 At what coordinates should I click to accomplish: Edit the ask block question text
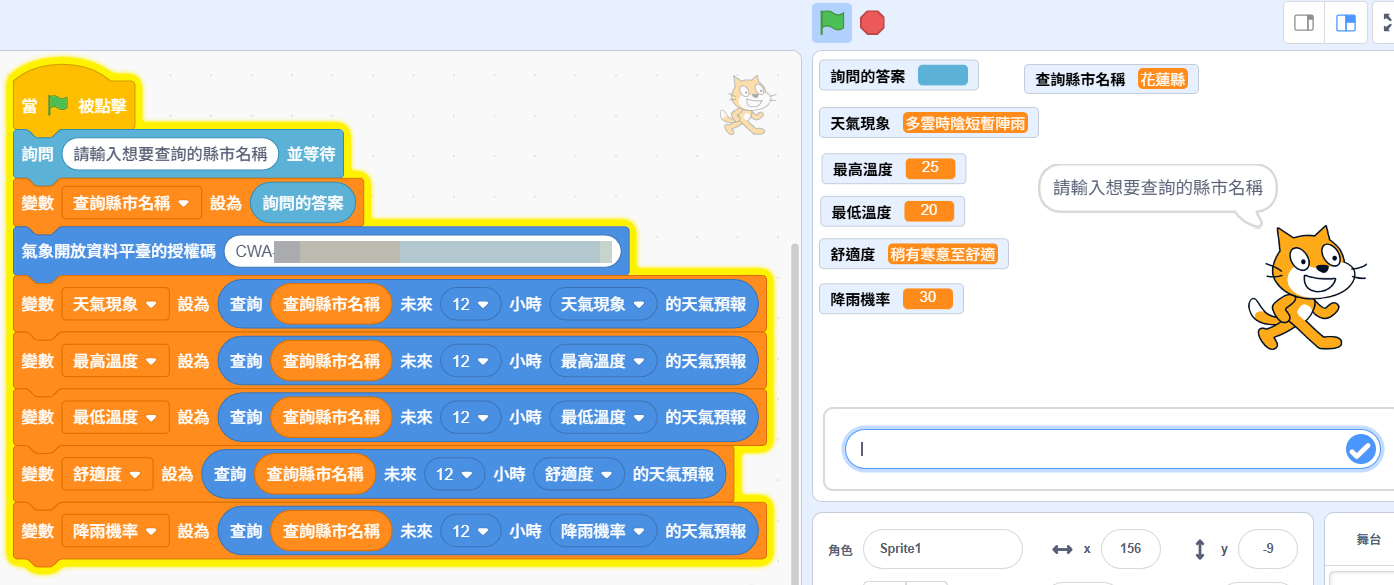pos(170,154)
